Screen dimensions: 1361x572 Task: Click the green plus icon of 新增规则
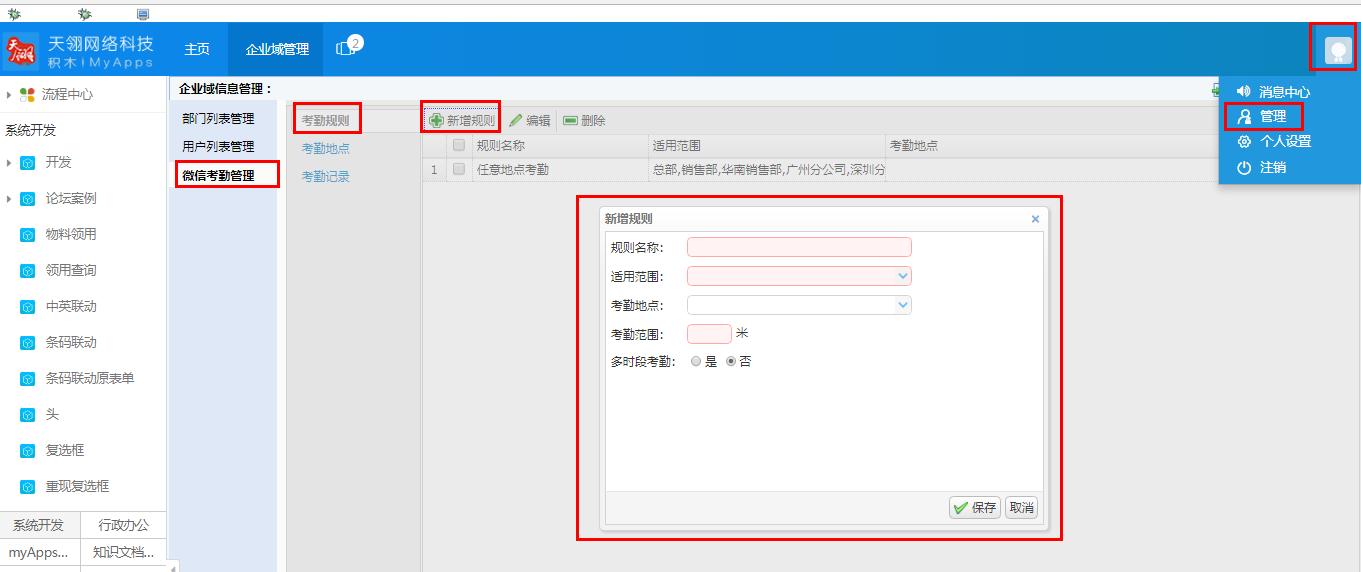coord(436,120)
